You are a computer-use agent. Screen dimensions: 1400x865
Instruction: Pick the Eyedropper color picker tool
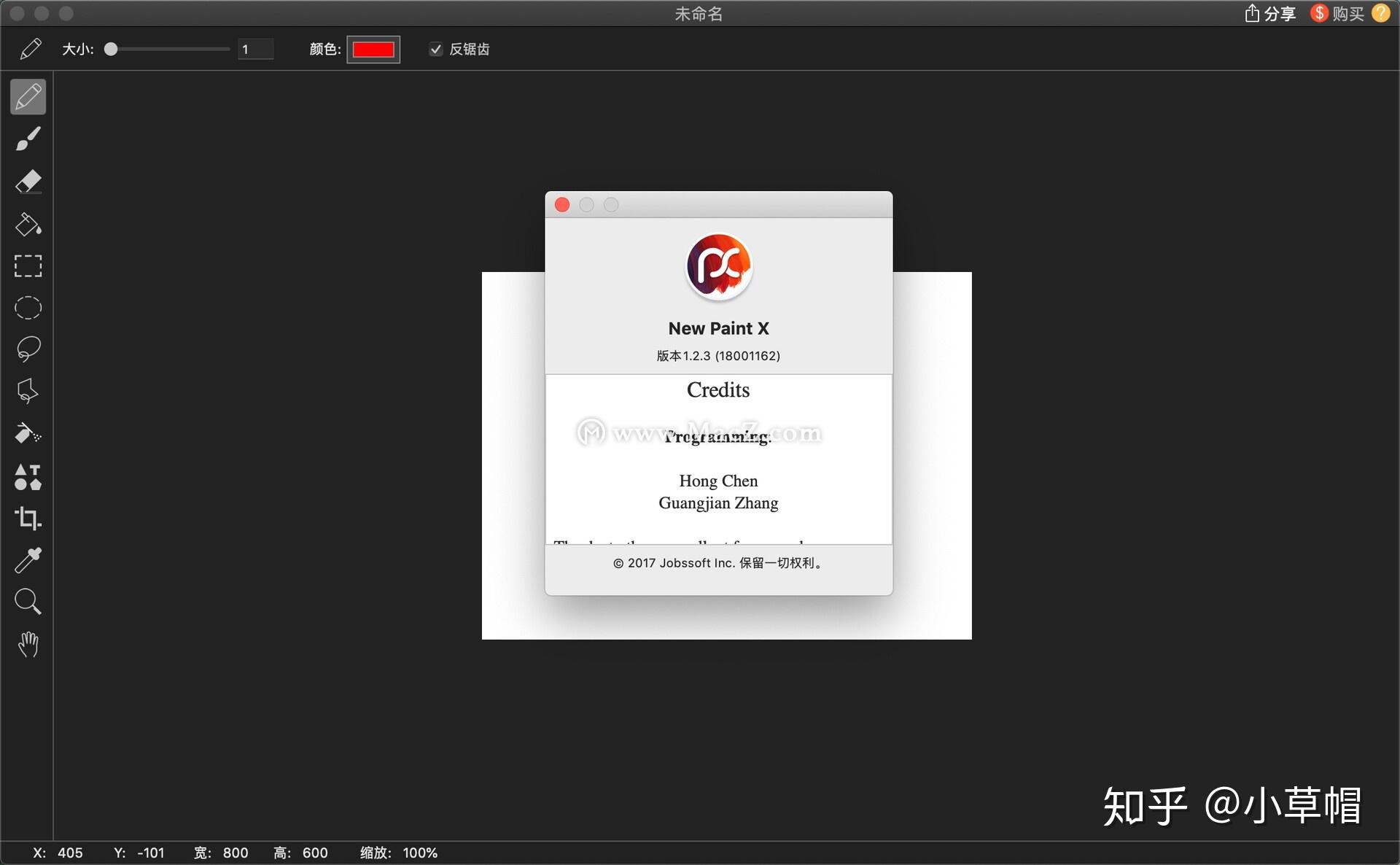28,560
